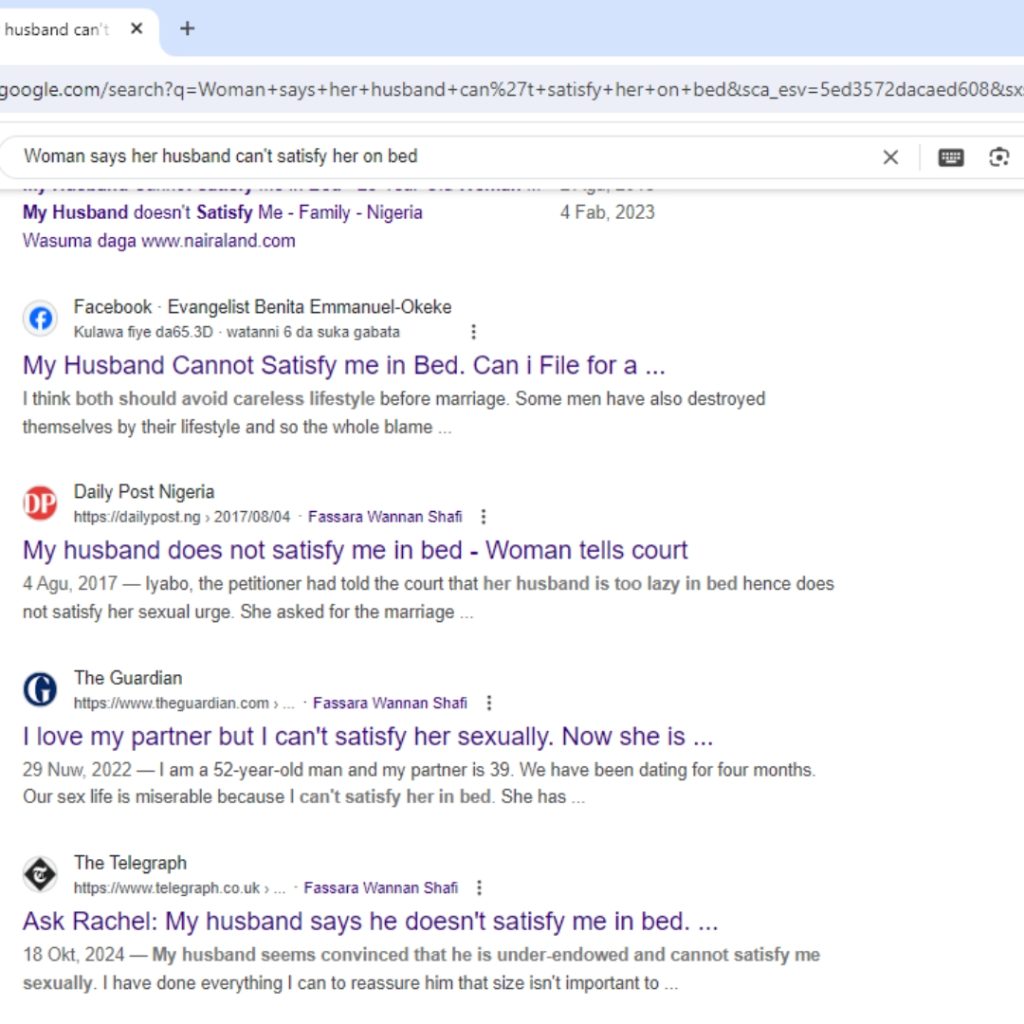This screenshot has width=1024, height=1024.
Task: Open a new browser tab
Action: click(187, 29)
